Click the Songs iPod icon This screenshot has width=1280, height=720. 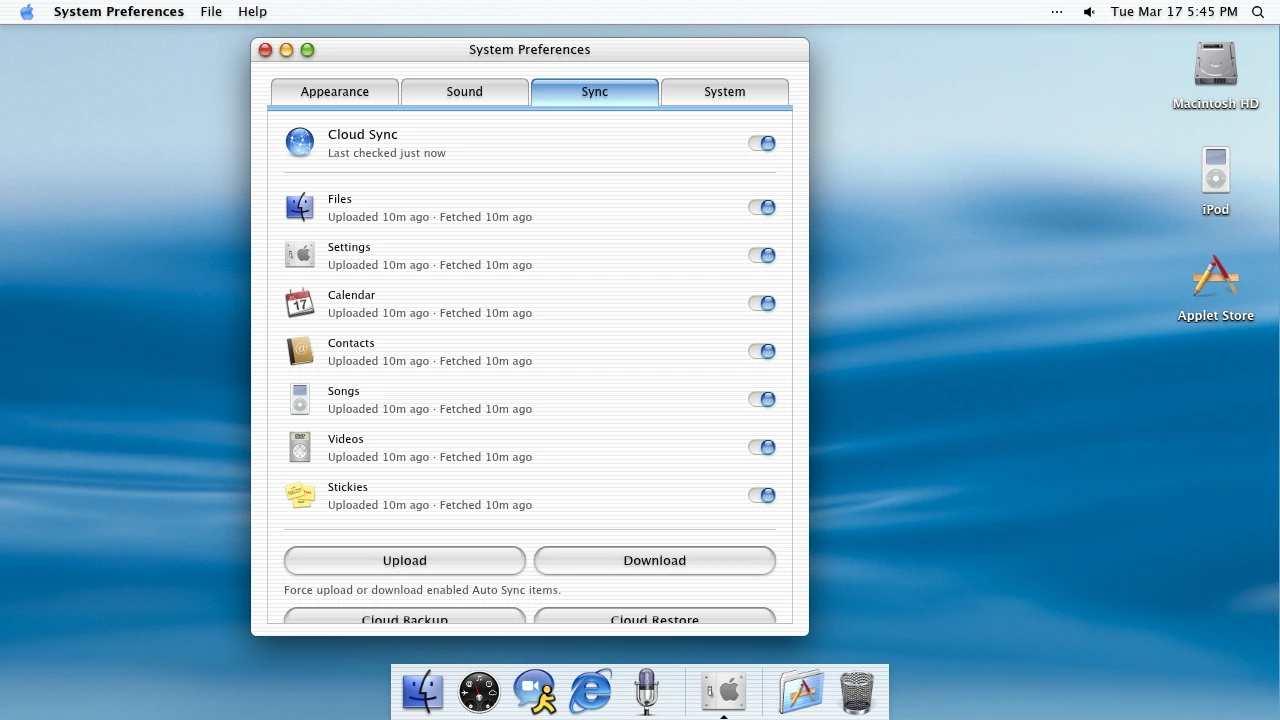300,399
